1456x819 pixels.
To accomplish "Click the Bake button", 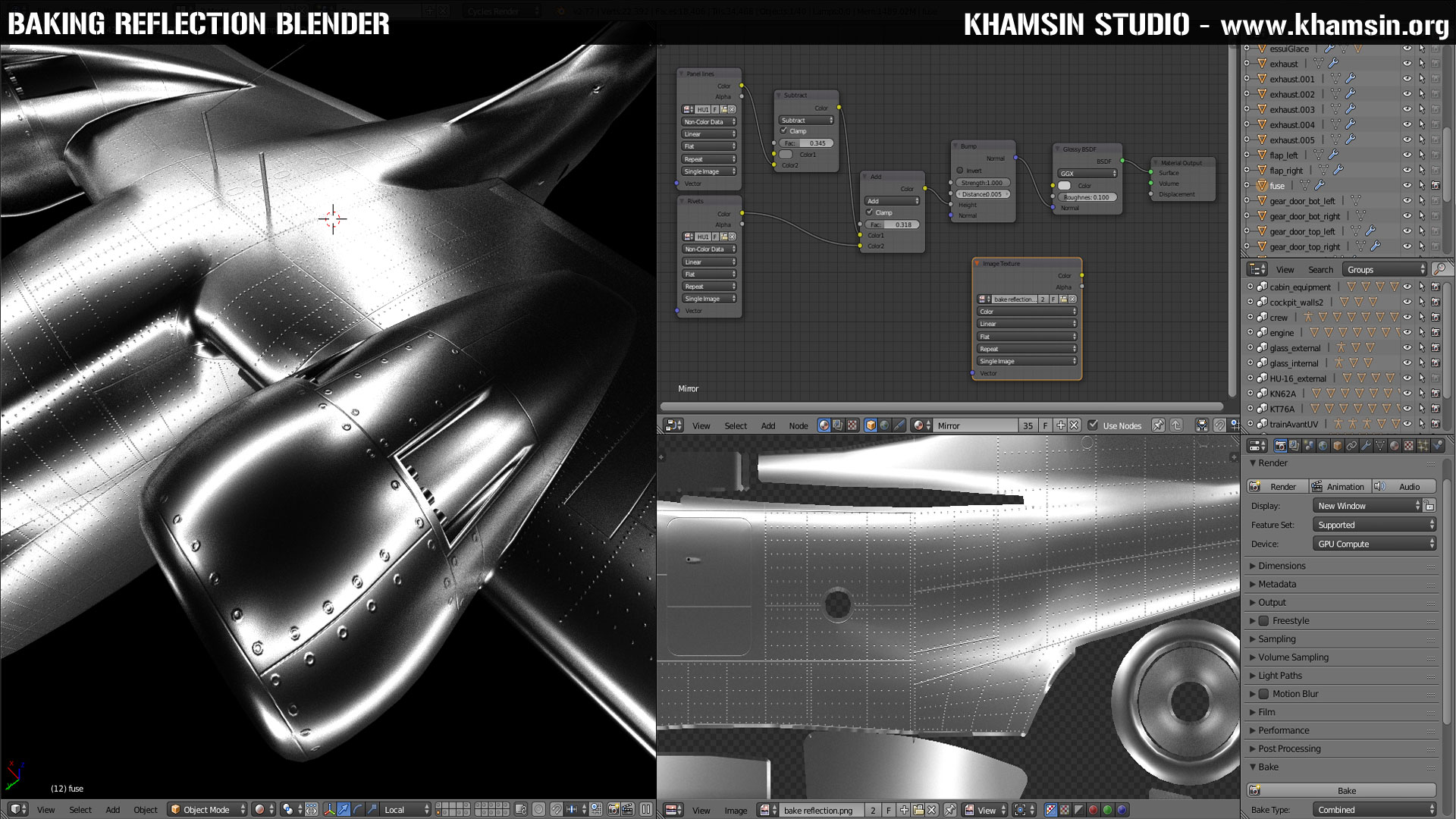I will coord(1341,790).
